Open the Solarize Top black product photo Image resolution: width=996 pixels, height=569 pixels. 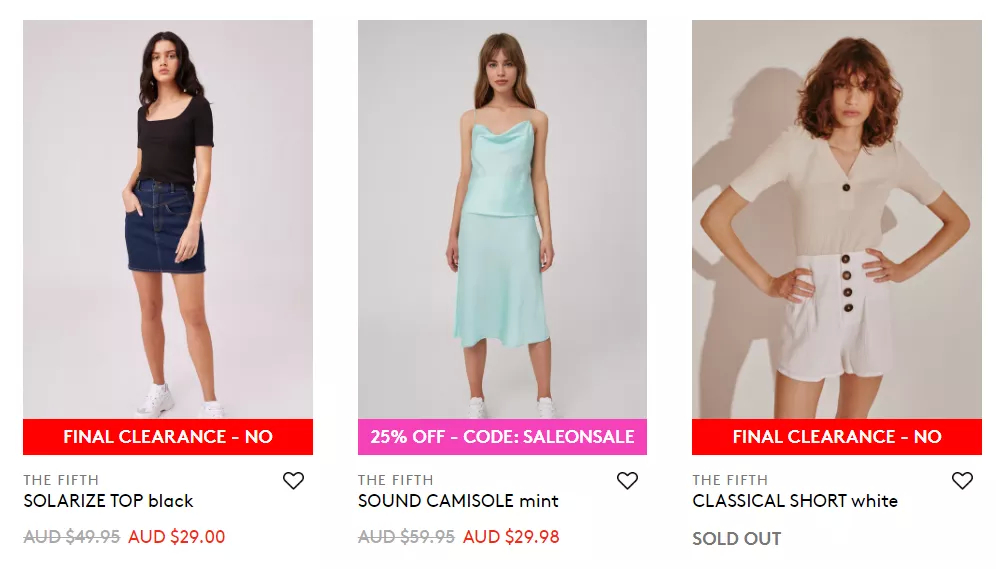tap(168, 219)
